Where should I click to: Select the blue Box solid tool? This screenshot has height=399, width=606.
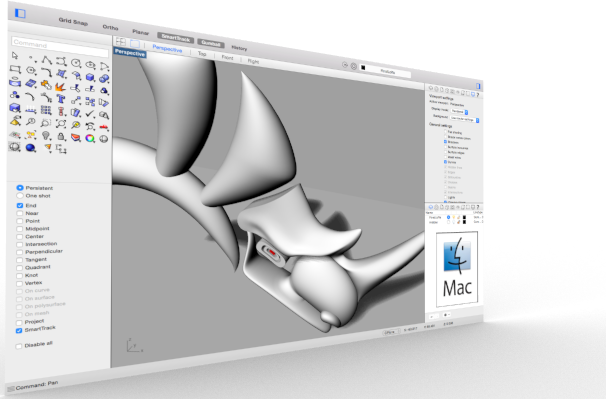[x=90, y=77]
